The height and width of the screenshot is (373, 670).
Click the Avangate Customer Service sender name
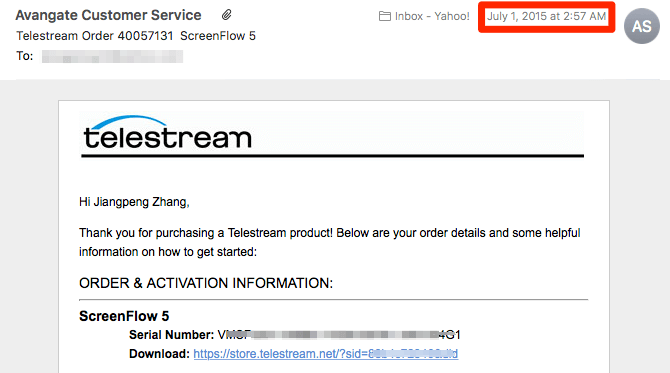tap(108, 15)
